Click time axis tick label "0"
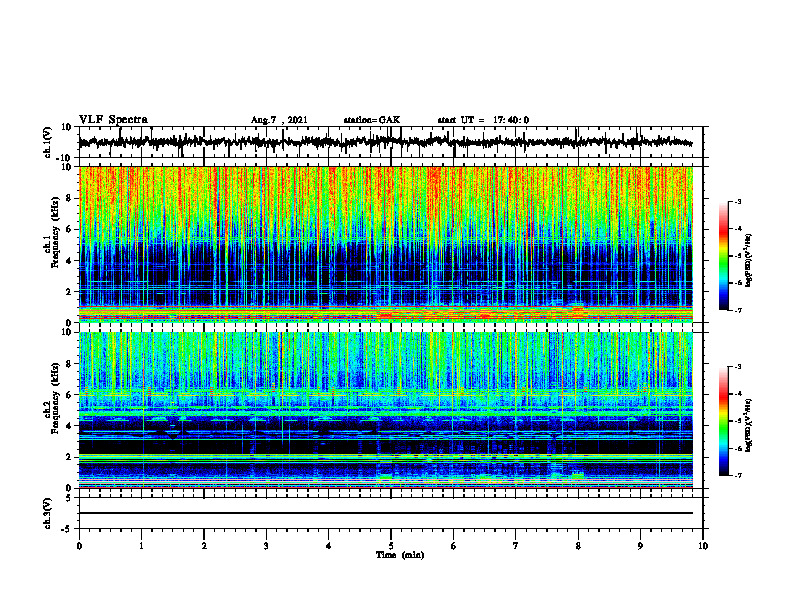Image resolution: width=792 pixels, height=612 pixels. [x=79, y=546]
